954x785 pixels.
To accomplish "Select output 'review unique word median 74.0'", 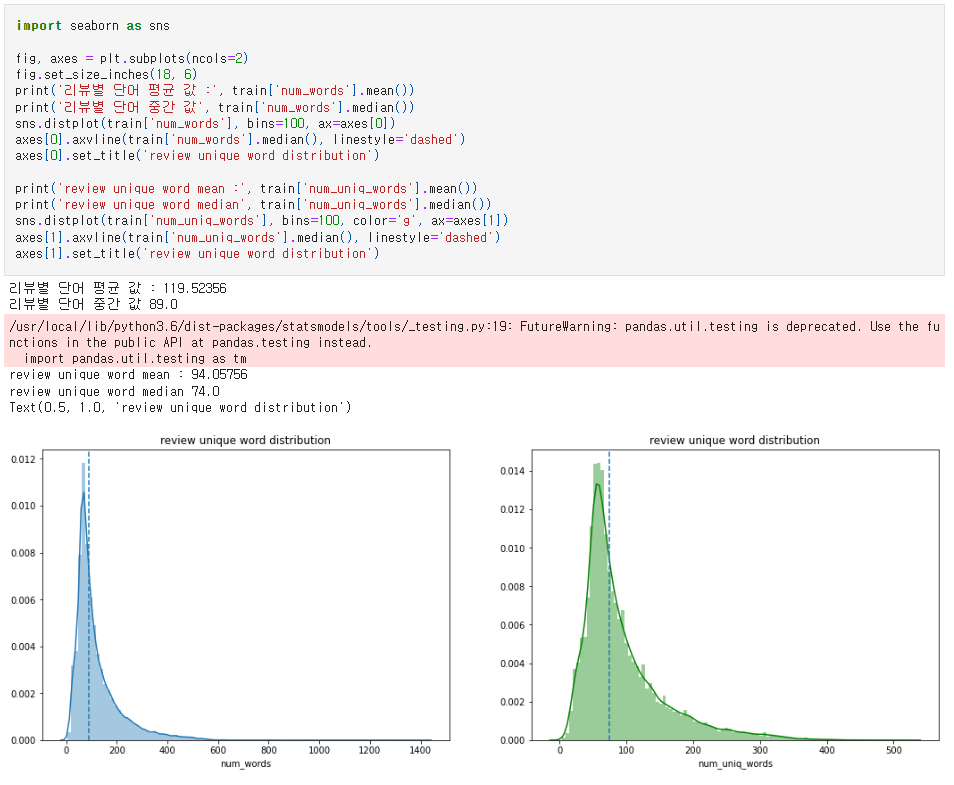I will point(114,392).
